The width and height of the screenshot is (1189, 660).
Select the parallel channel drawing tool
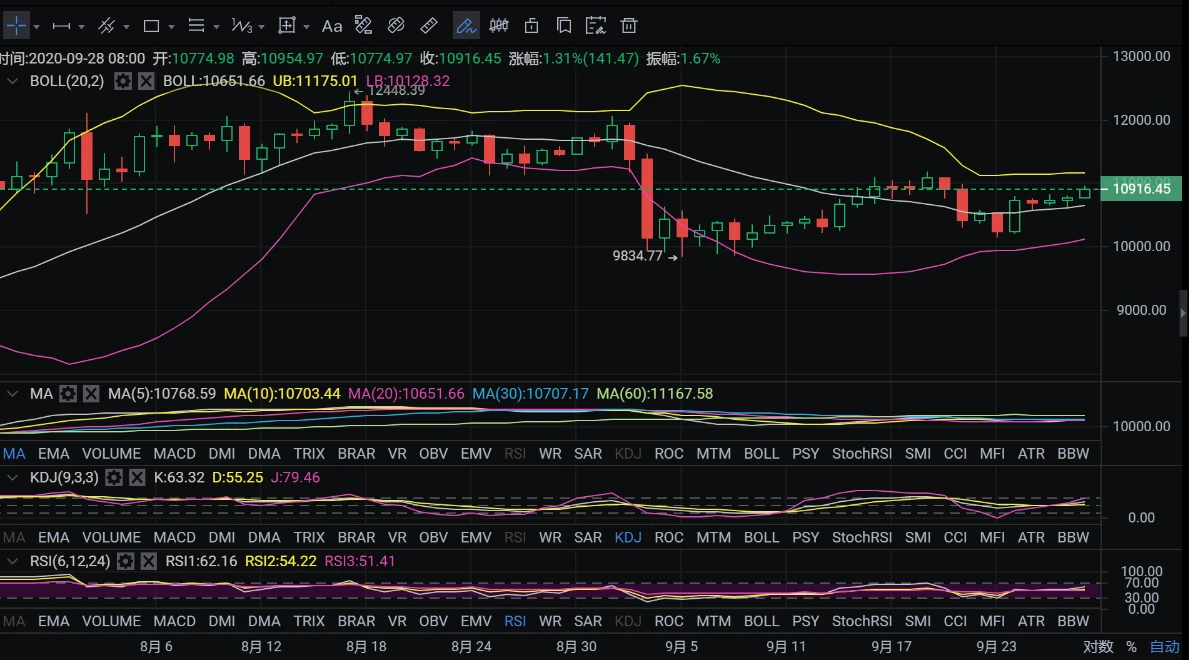[x=106, y=26]
